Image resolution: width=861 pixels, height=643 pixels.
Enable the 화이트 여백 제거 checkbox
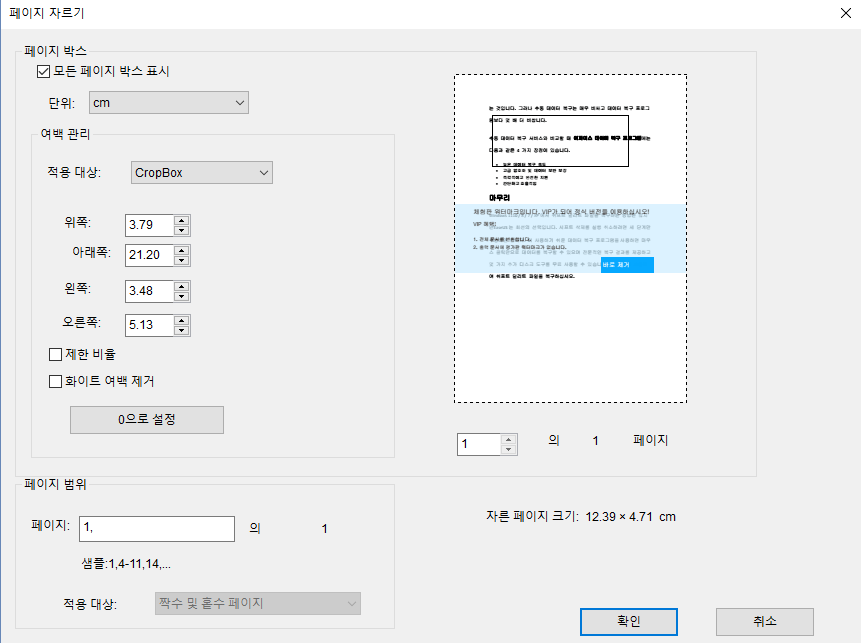[56, 381]
